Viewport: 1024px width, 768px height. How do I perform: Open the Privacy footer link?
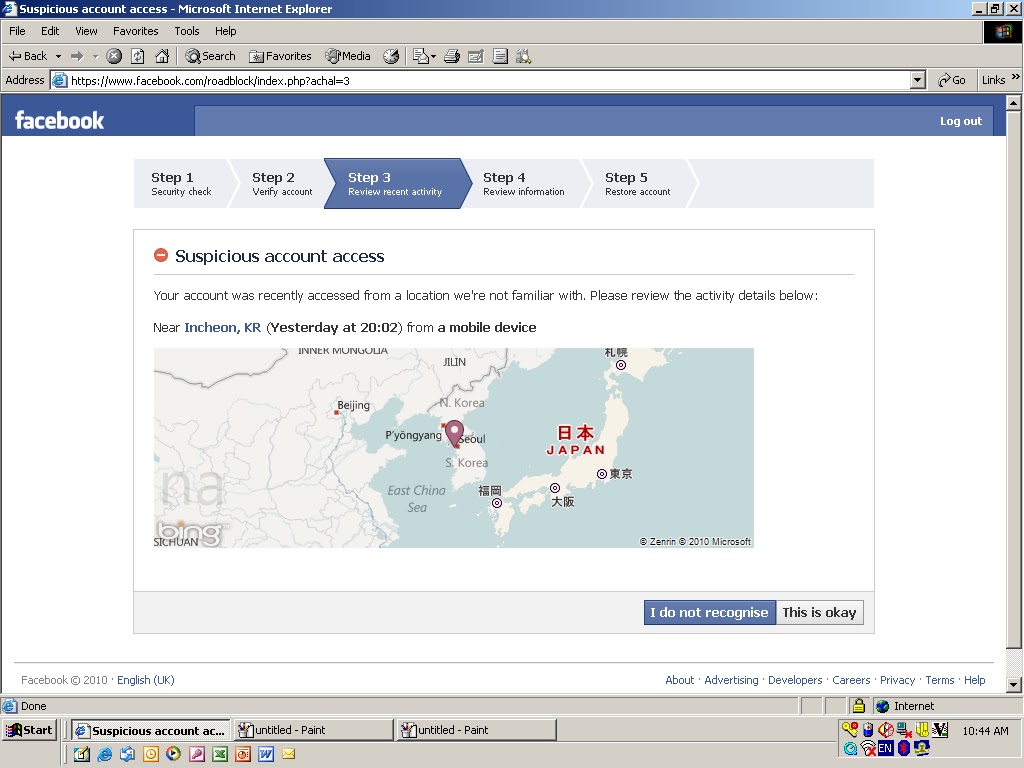tap(897, 680)
